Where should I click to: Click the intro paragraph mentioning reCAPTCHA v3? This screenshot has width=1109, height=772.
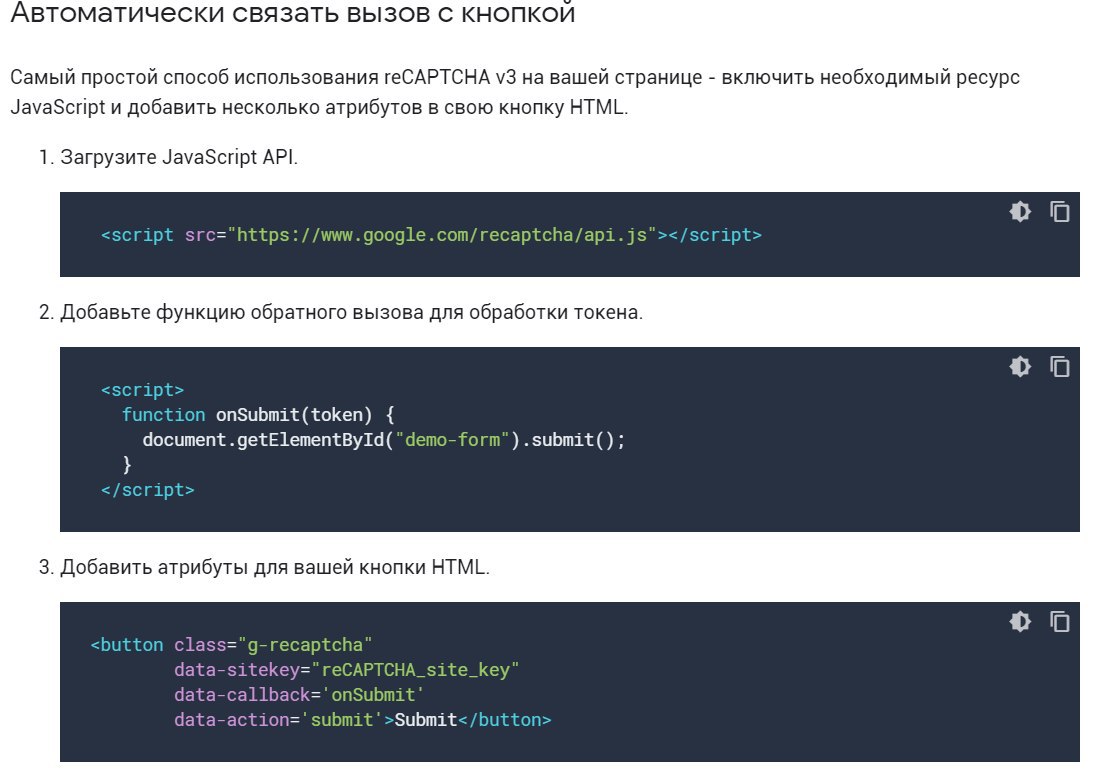pos(515,92)
